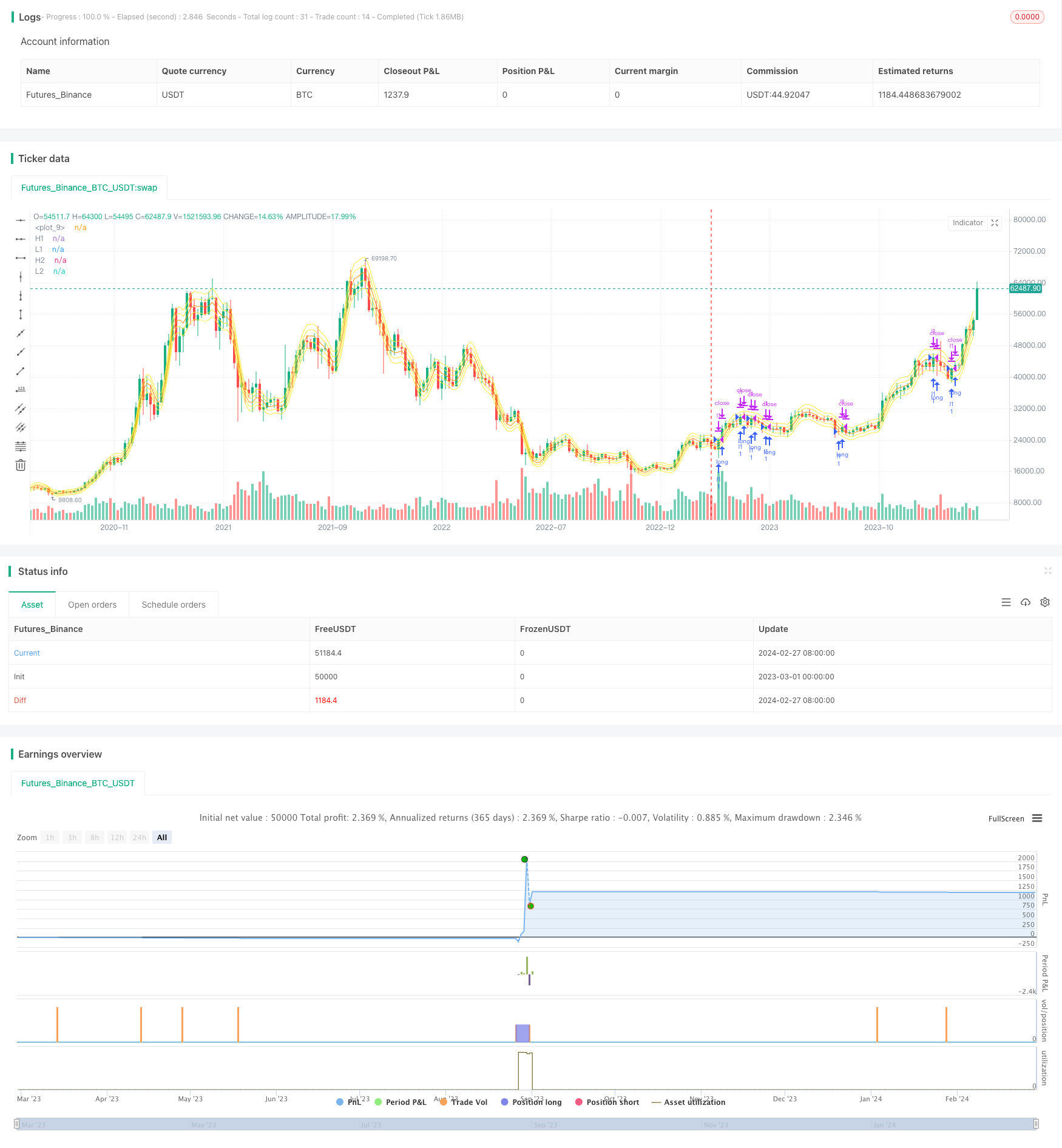Set earnings zoom to 1h

pyautogui.click(x=50, y=837)
